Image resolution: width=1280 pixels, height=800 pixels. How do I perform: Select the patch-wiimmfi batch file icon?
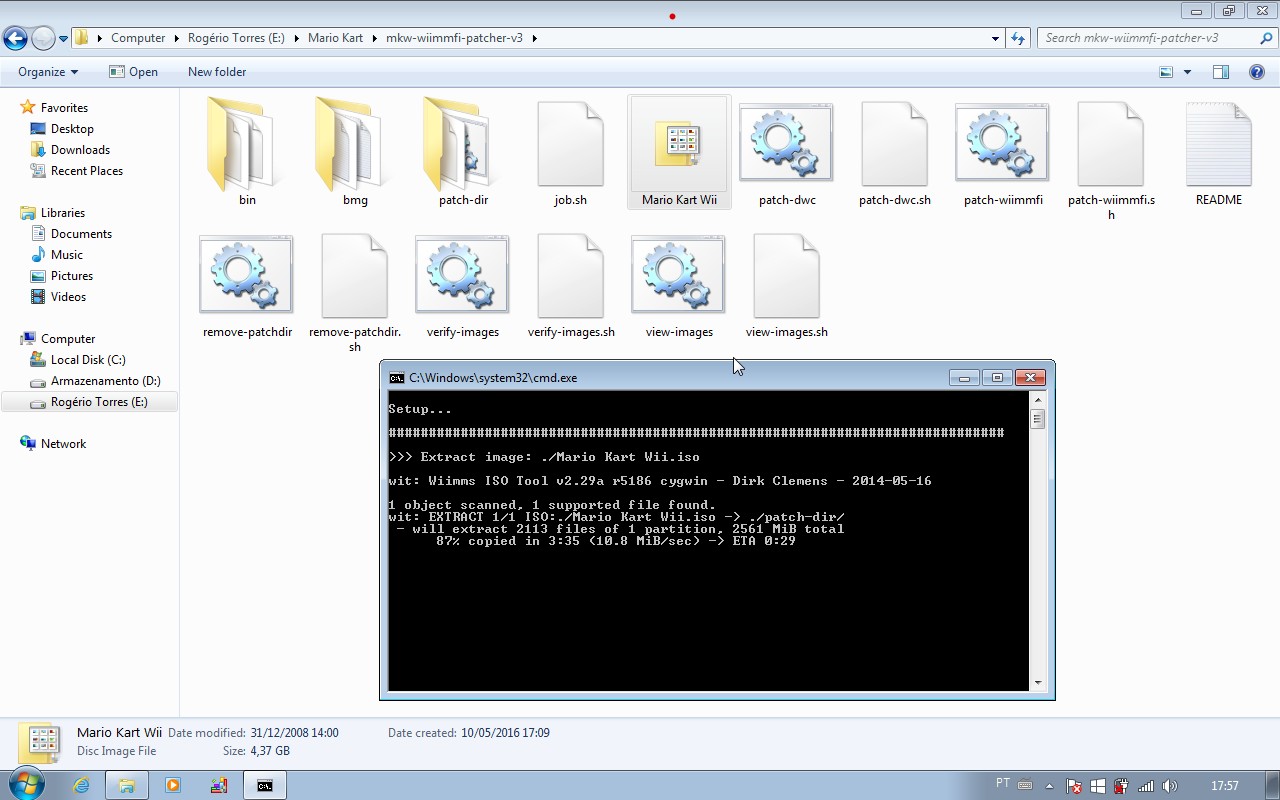pyautogui.click(x=1002, y=146)
